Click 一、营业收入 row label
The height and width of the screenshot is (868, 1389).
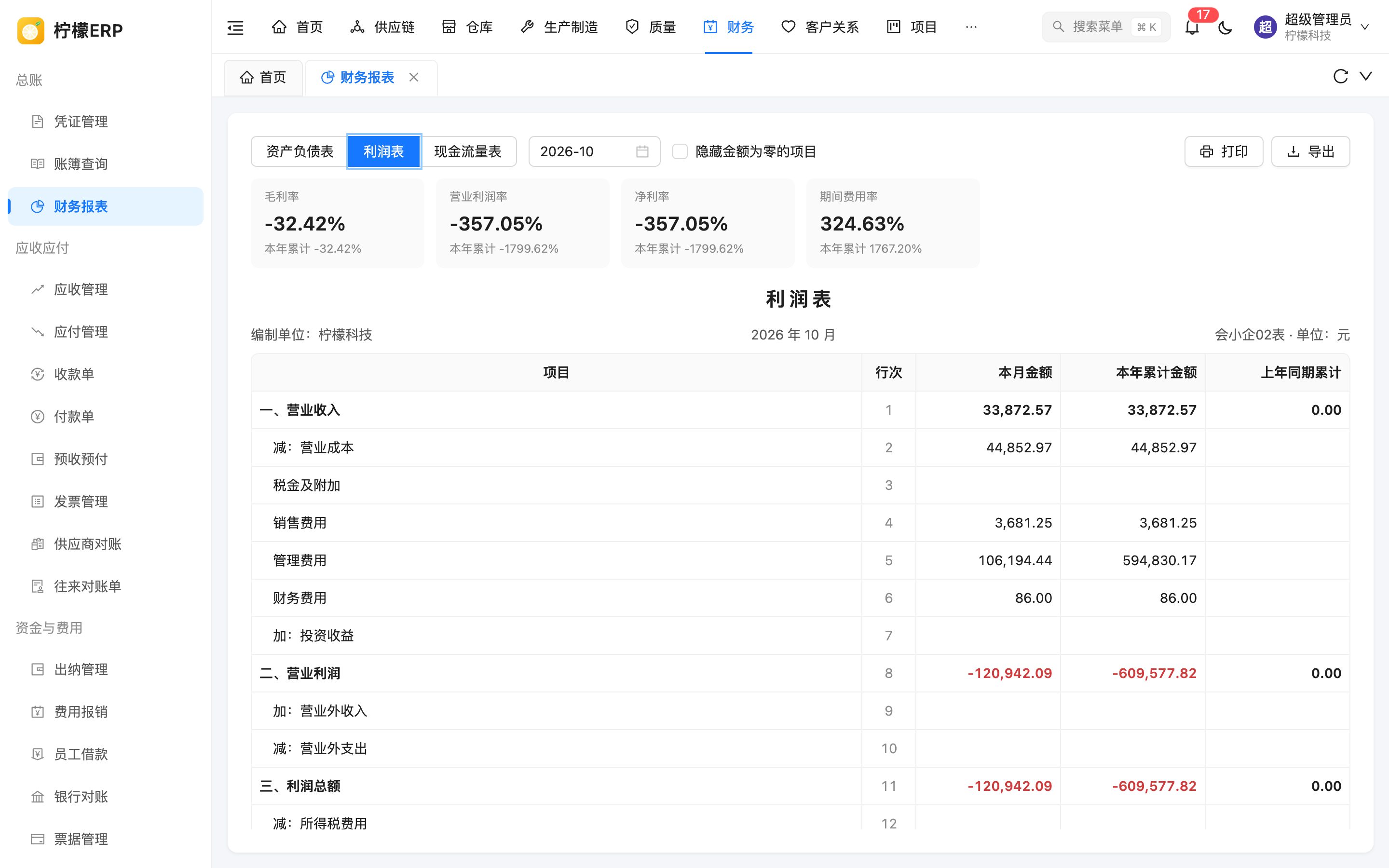[300, 410]
